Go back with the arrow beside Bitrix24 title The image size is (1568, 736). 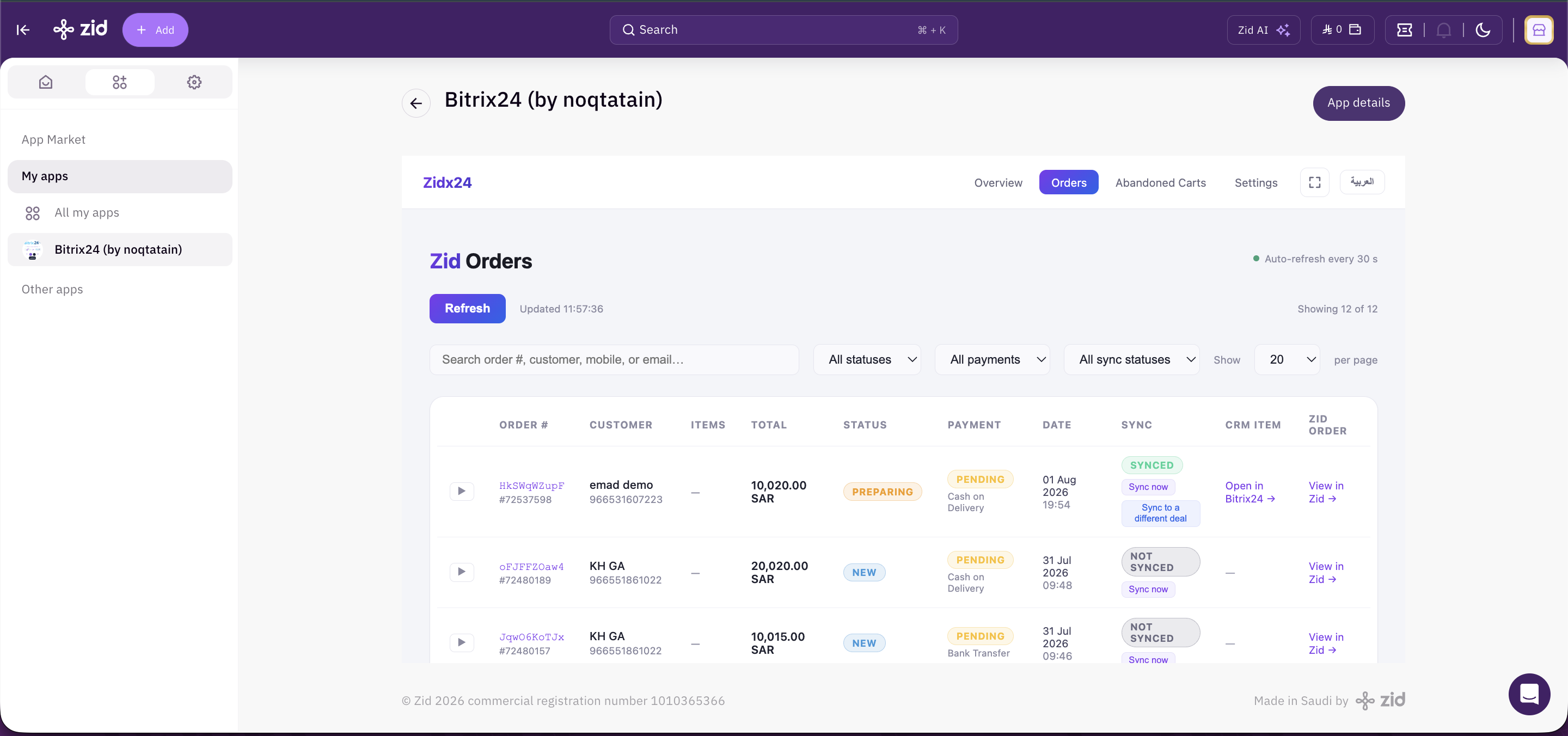coord(416,103)
